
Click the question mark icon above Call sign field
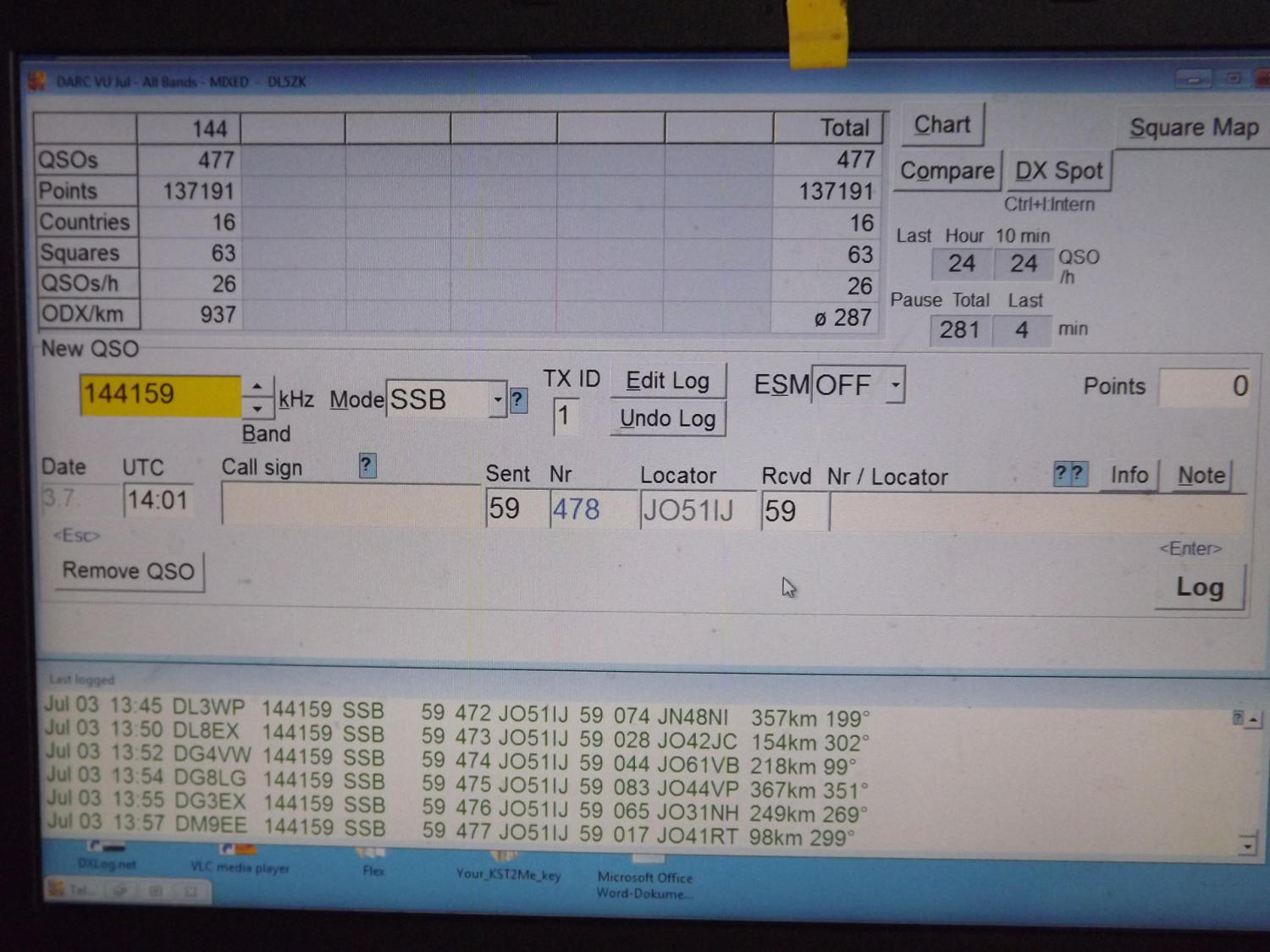pyautogui.click(x=367, y=465)
